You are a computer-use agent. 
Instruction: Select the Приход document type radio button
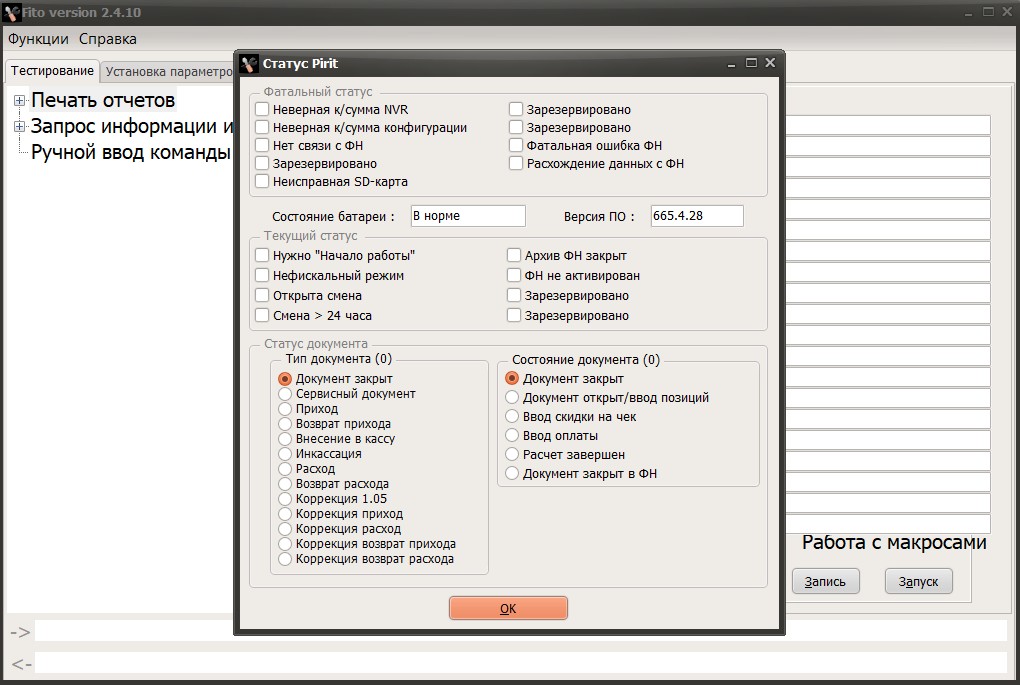[285, 409]
